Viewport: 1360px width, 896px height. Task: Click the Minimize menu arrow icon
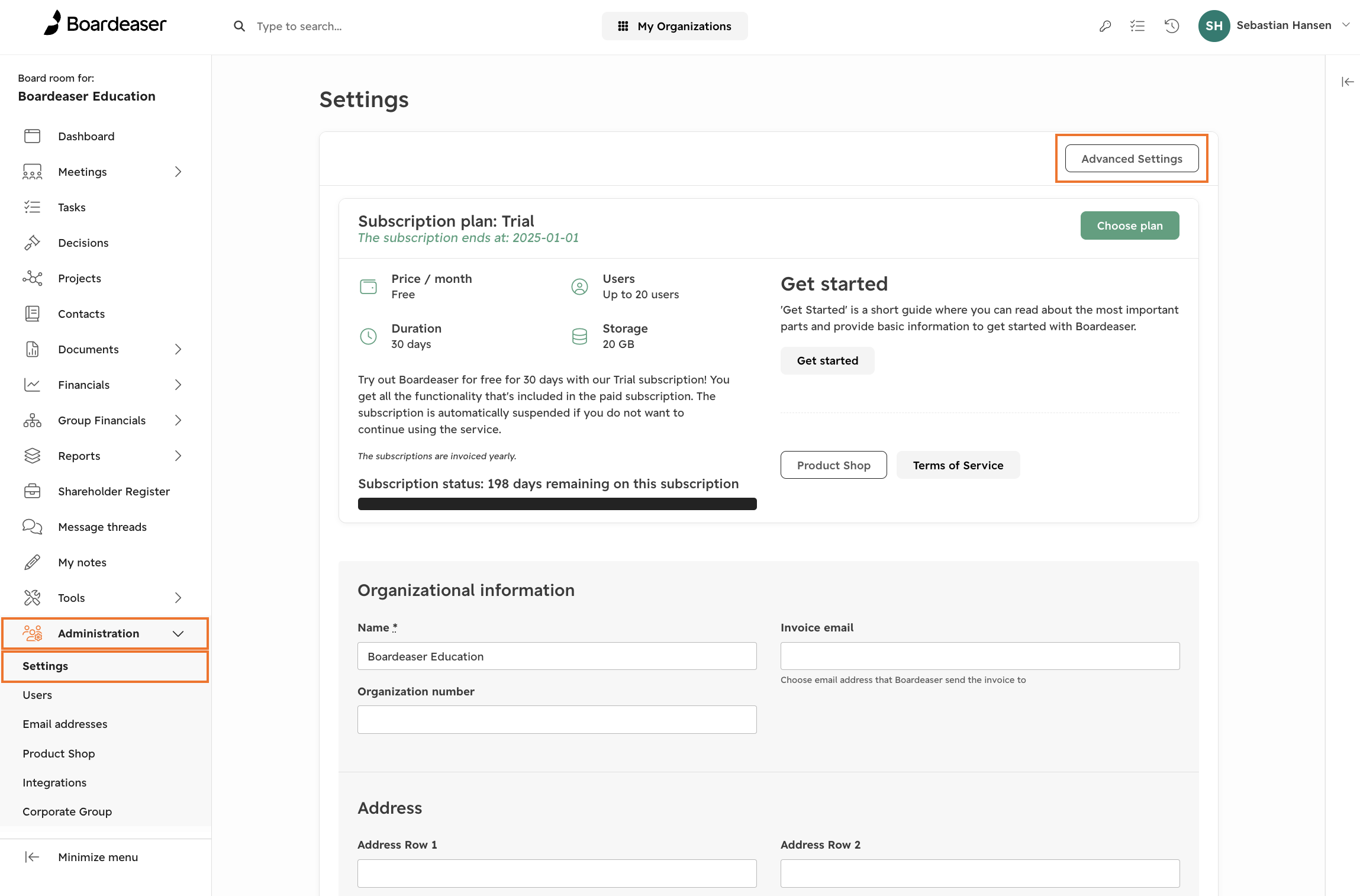click(x=32, y=857)
